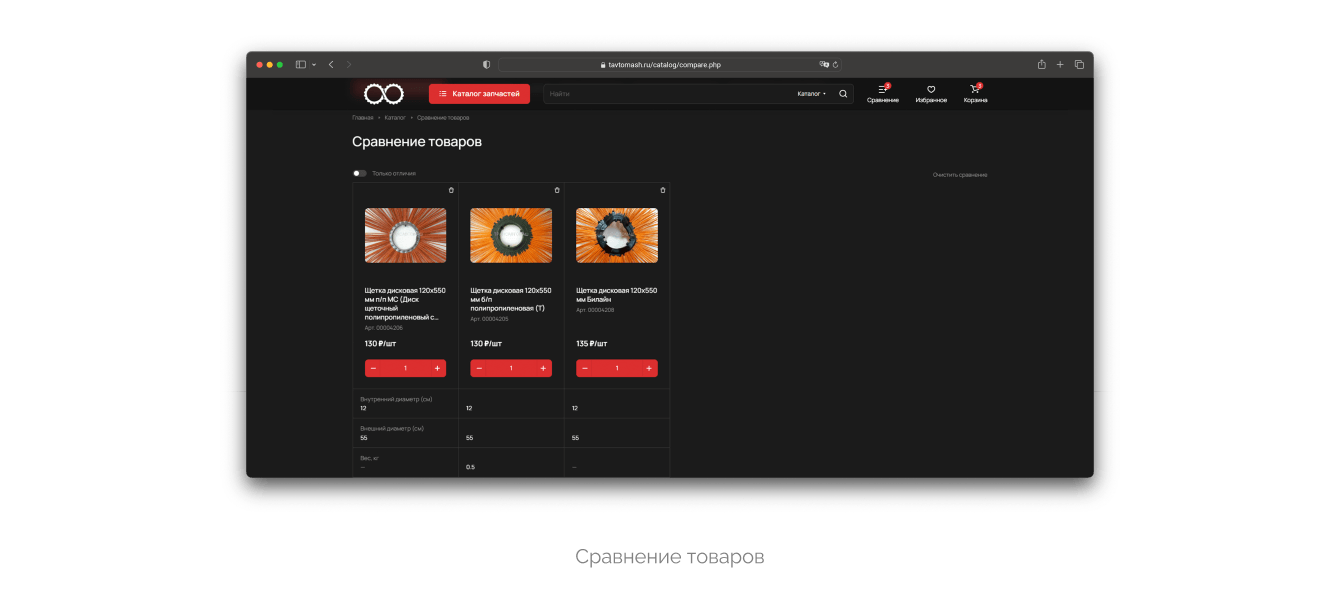
Task: Open the Каталог запчастей menu
Action: click(479, 94)
